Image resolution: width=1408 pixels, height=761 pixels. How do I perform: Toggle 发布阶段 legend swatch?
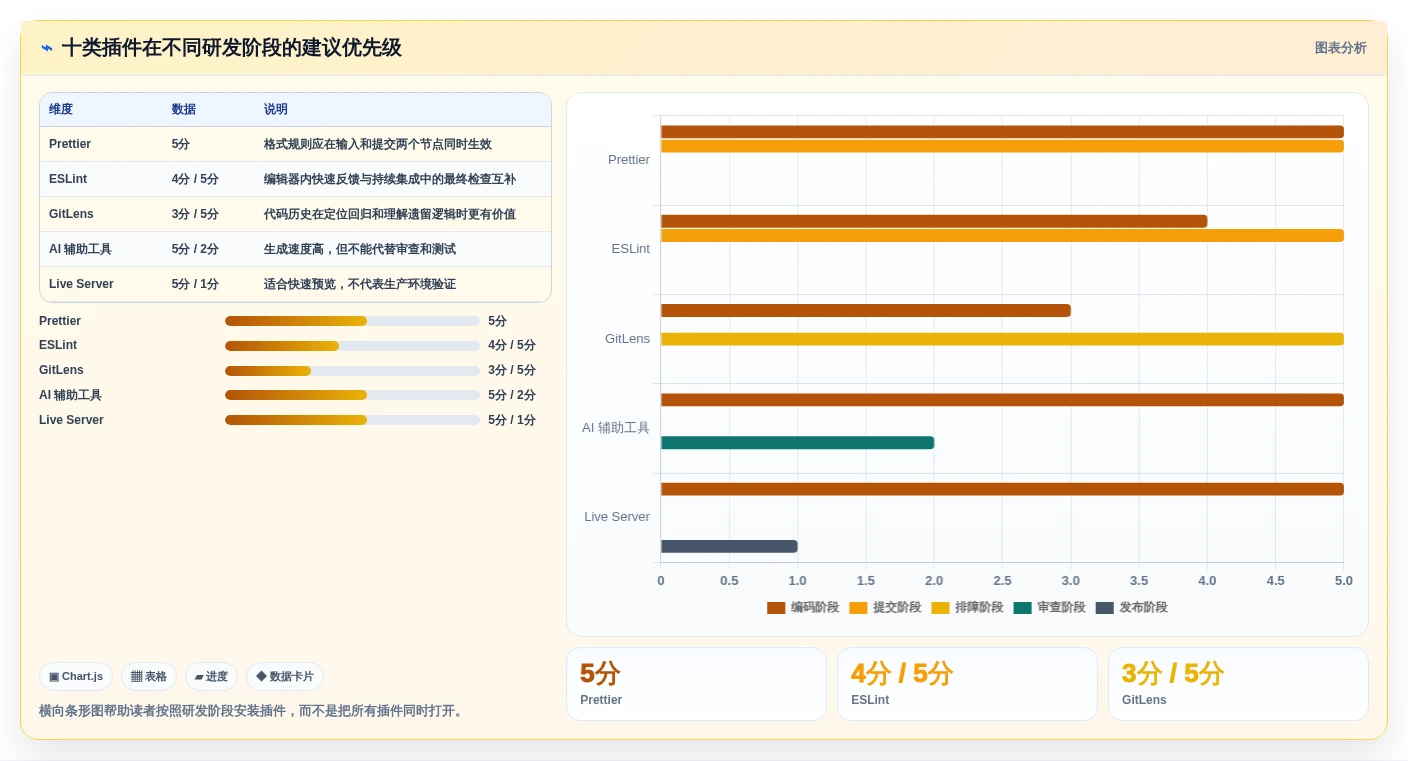[1104, 608]
